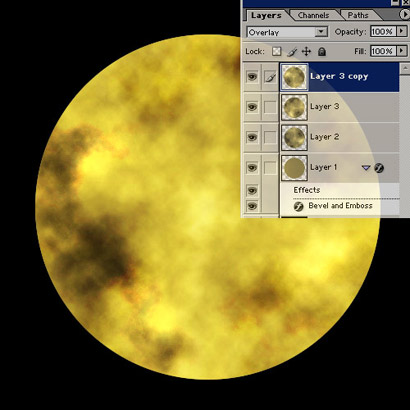Toggle Lock image pixels brush icon

click(292, 52)
